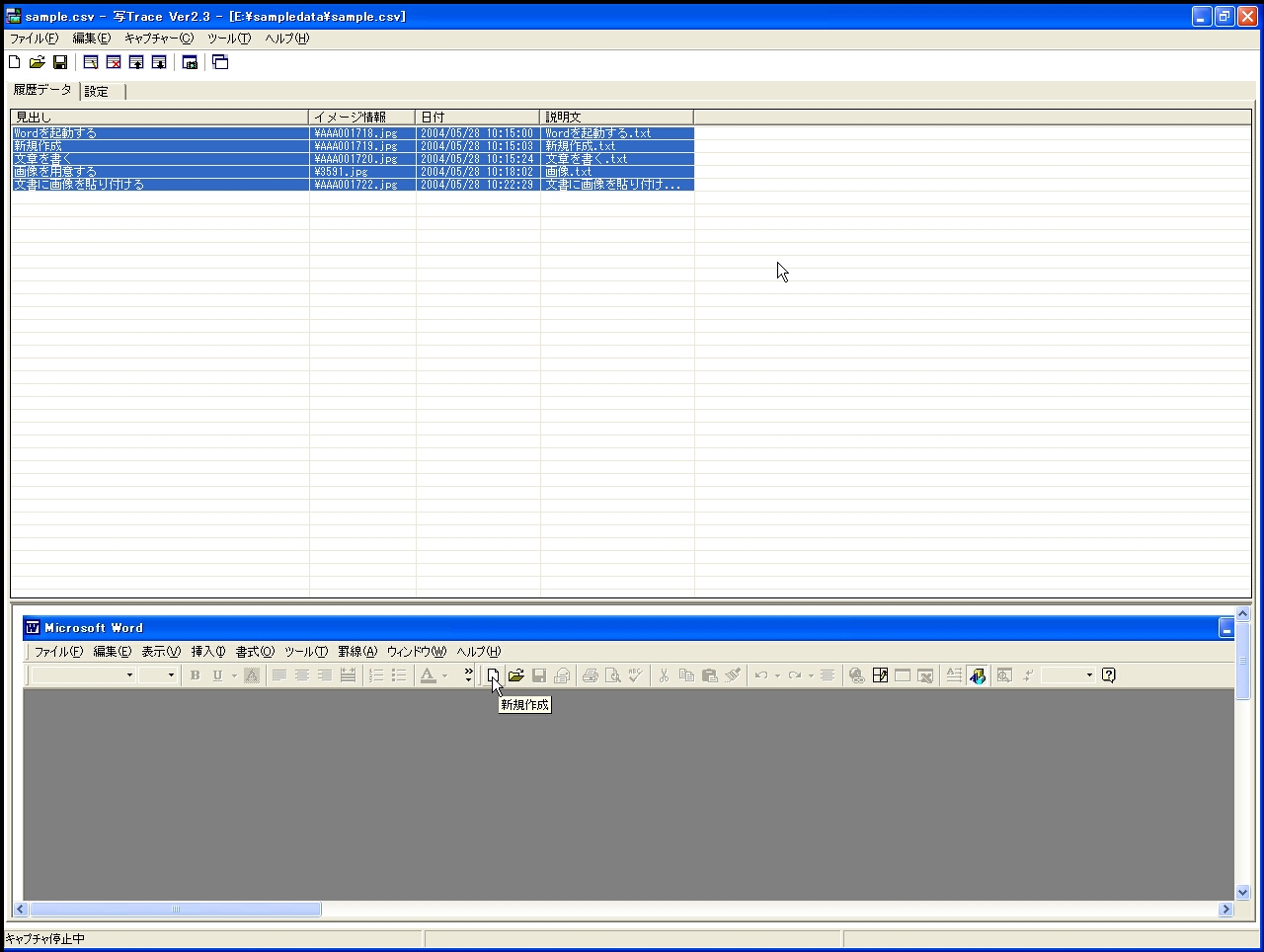Click the New file icon in 写Trace toolbar
This screenshot has width=1264, height=952.
click(x=15, y=62)
